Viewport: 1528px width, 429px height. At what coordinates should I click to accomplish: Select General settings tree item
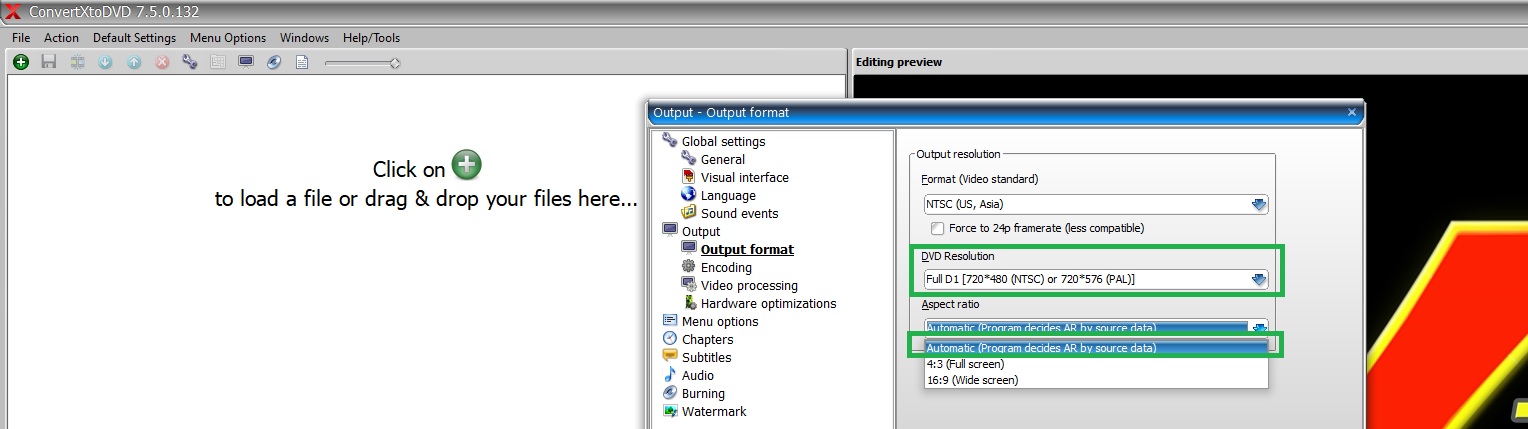722,159
